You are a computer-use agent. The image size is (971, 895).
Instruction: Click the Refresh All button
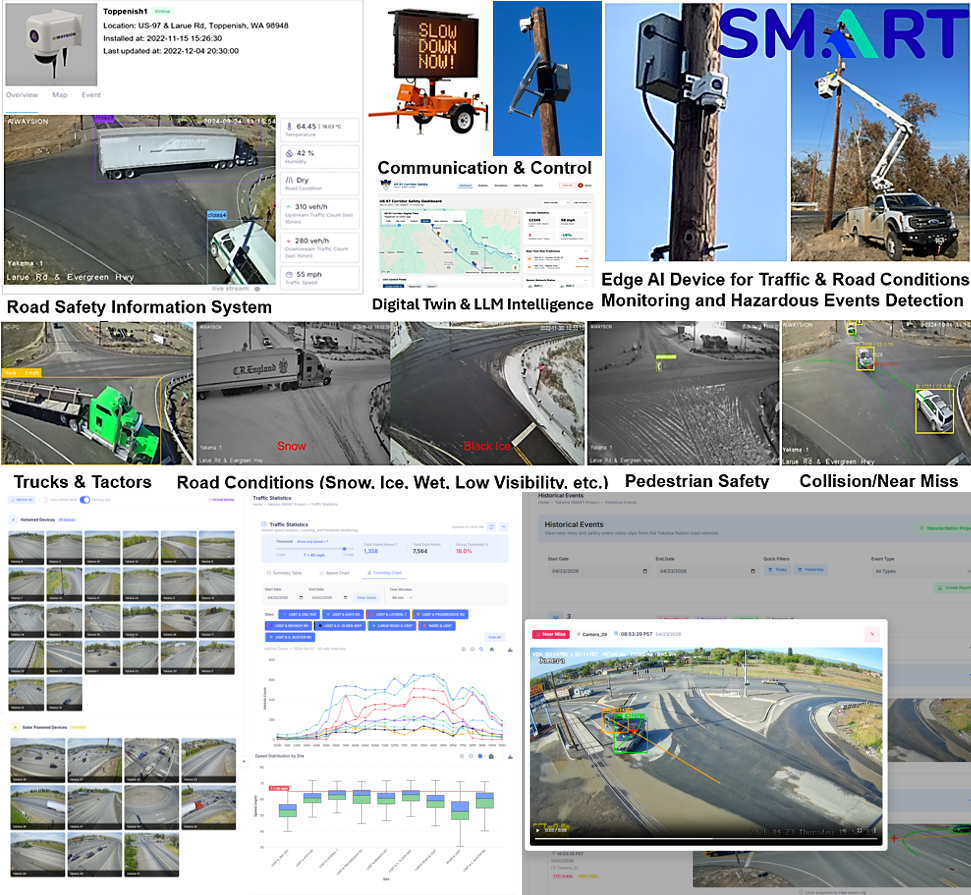22,500
